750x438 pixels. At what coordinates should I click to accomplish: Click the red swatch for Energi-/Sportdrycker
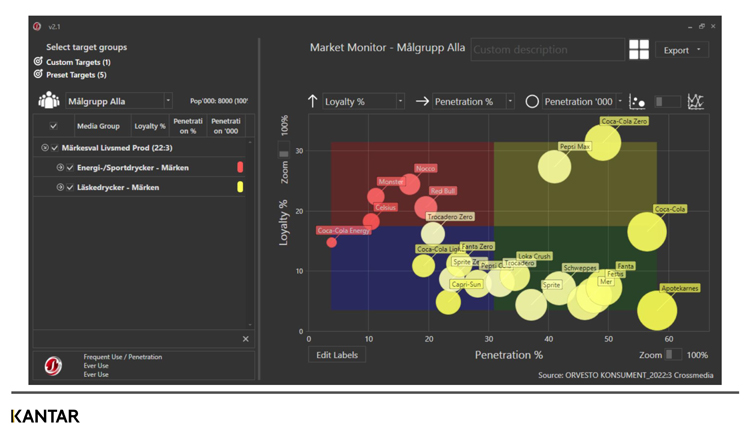click(240, 167)
